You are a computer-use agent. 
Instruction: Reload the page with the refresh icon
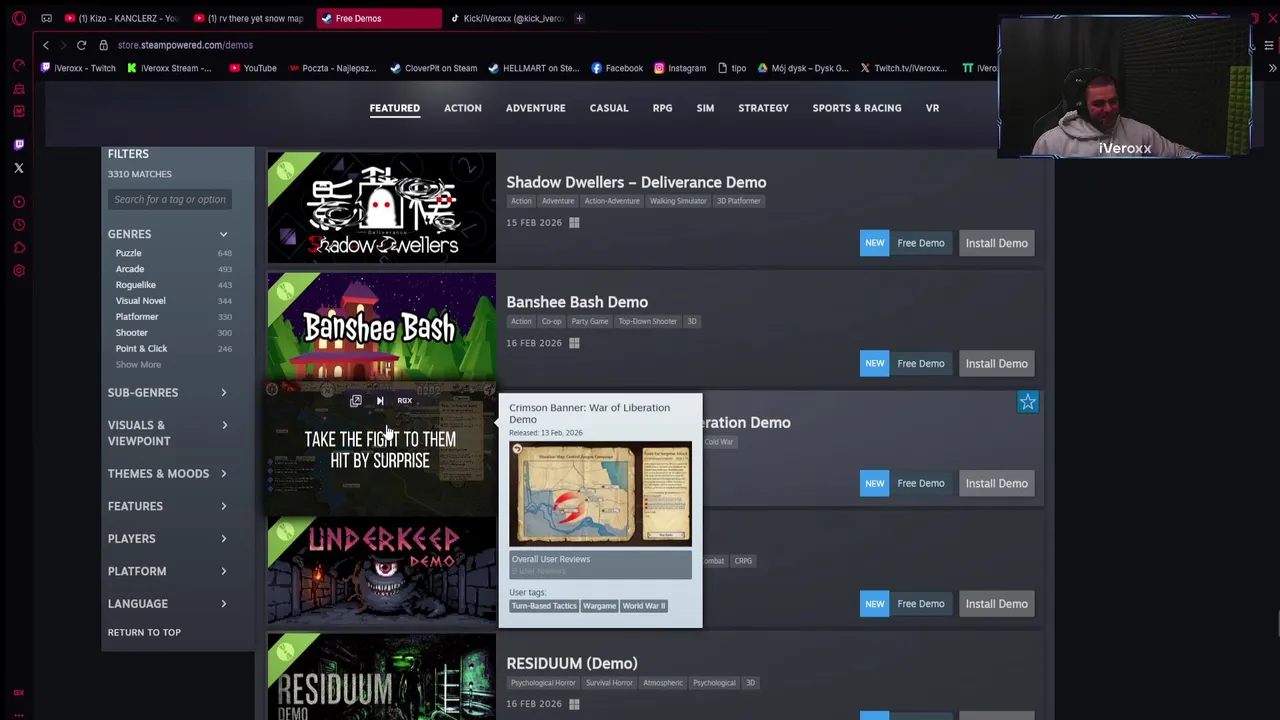point(81,45)
